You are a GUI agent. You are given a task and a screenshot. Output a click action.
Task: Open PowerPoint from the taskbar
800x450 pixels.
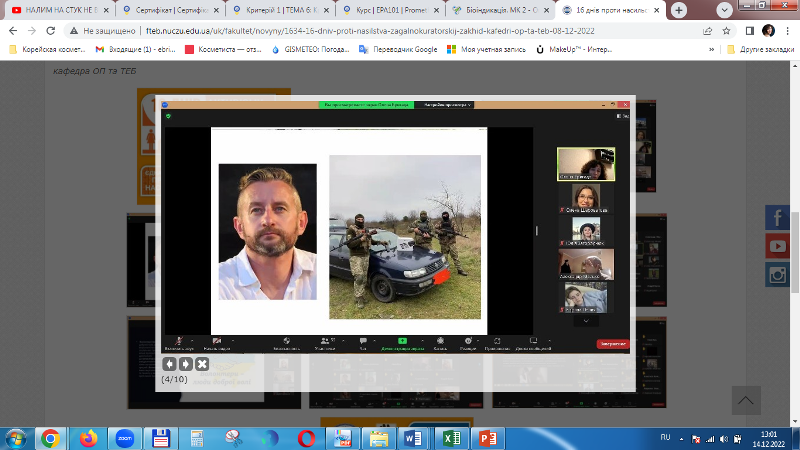488,439
